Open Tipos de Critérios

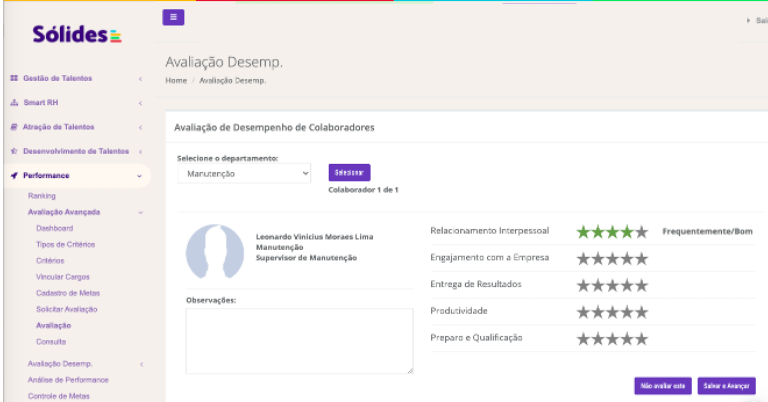point(65,244)
